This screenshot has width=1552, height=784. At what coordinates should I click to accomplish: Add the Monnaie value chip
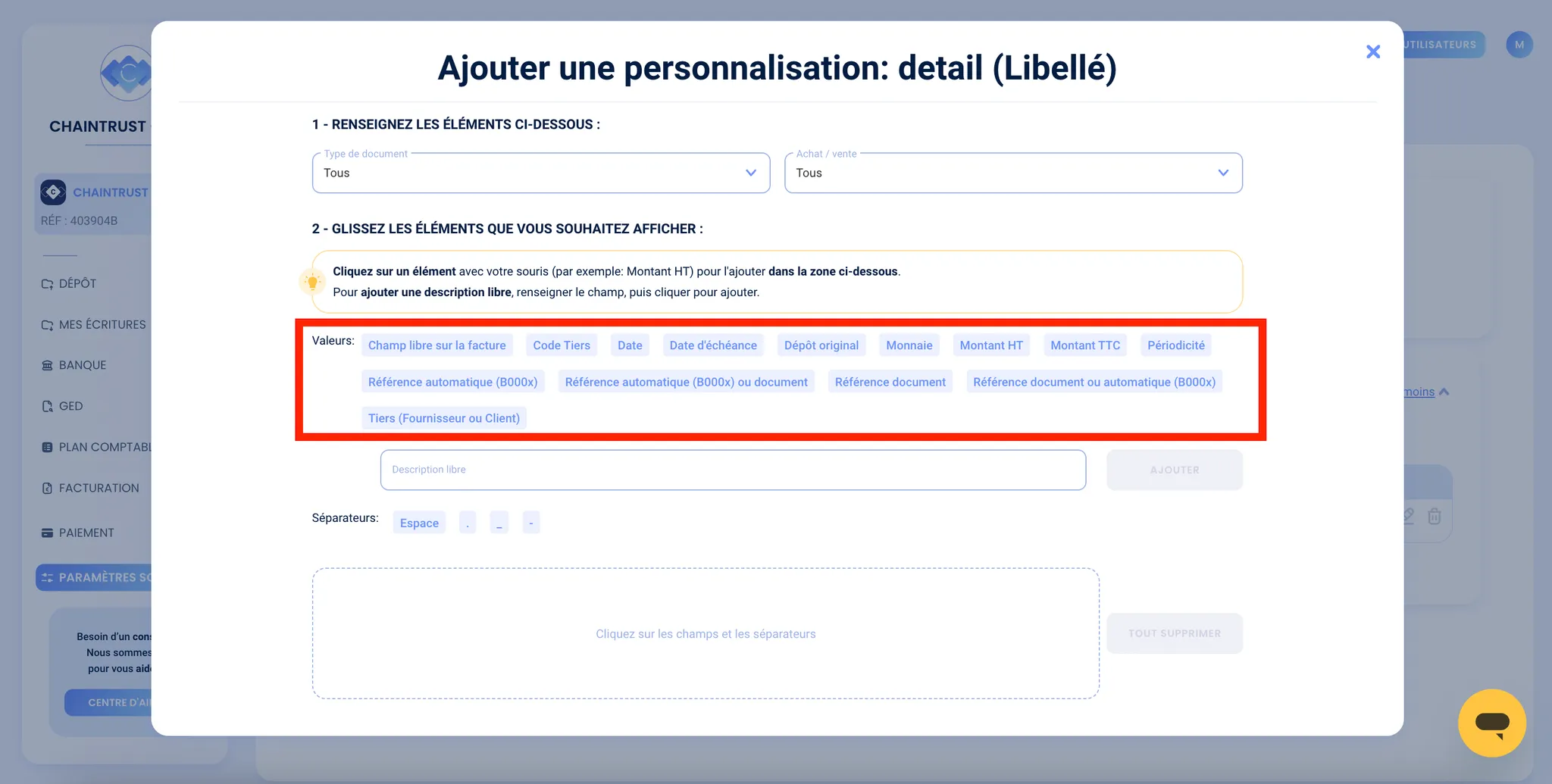tap(909, 345)
